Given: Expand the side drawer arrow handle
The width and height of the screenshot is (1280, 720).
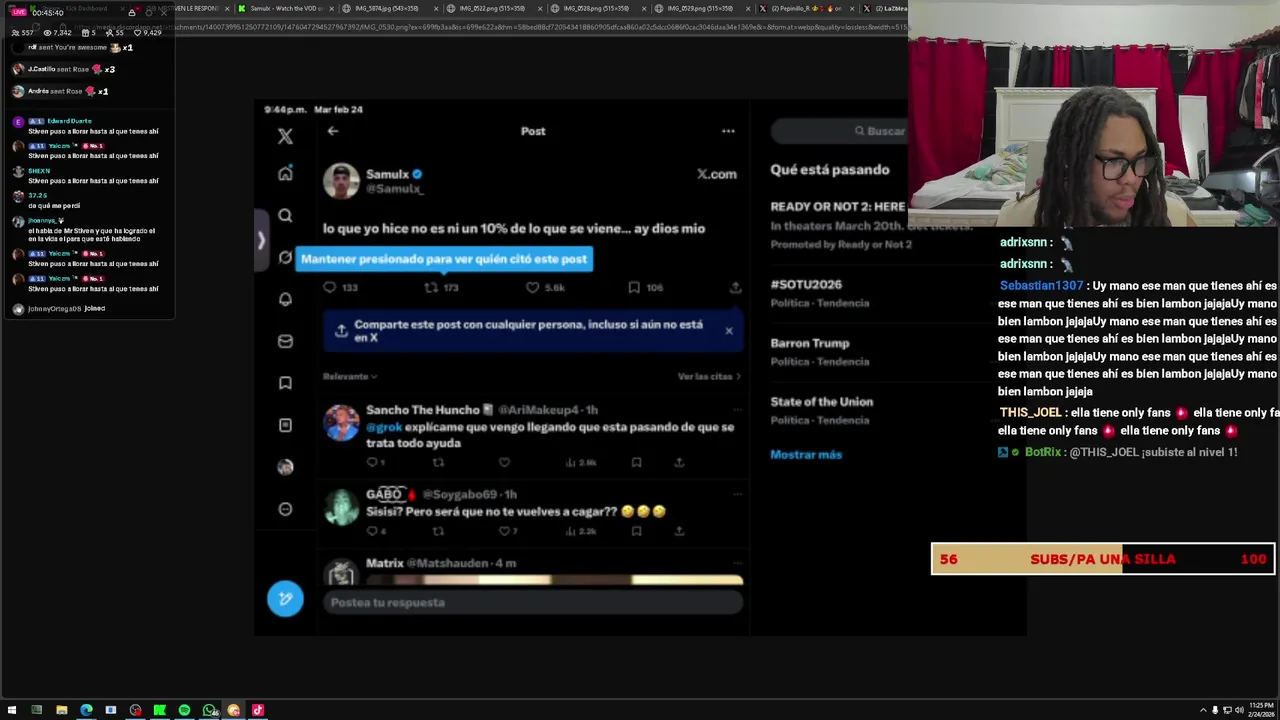Looking at the screenshot, I should (261, 240).
